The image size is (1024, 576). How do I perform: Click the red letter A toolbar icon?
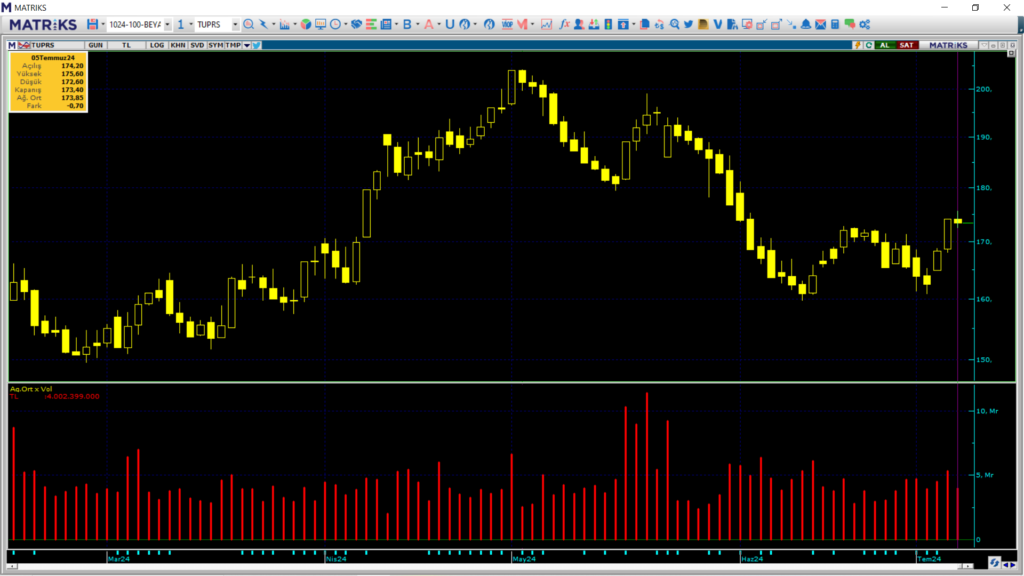(x=428, y=24)
